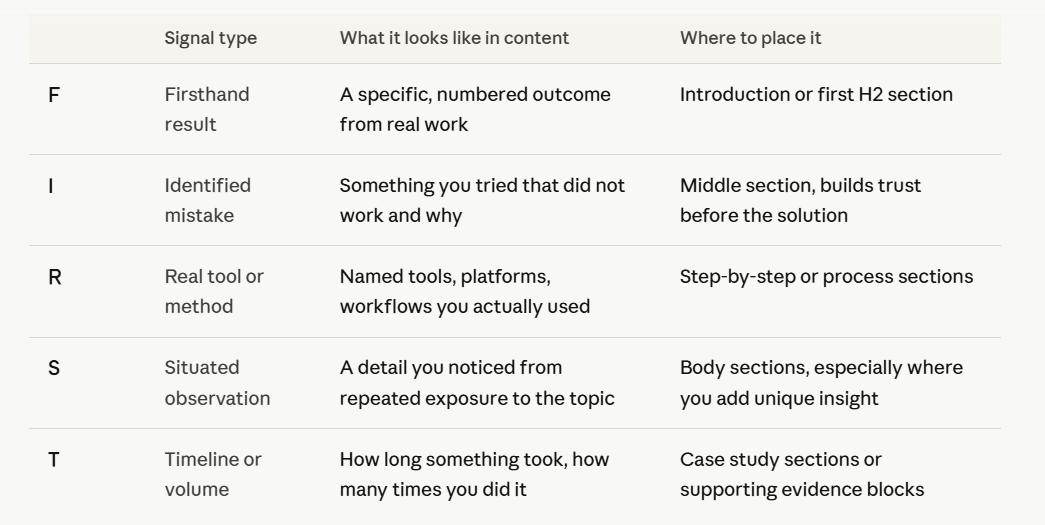Select the letter R row label
Viewport: 1045px width, 525px height.
coord(55,277)
